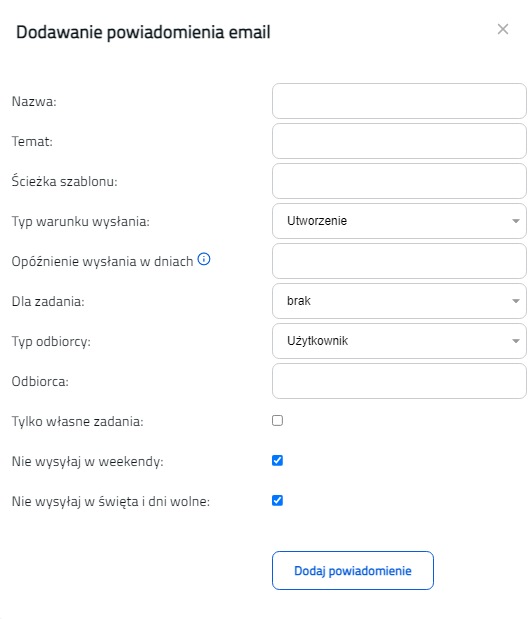
Task: Click the arrow next to Utworzenie
Action: click(515, 221)
